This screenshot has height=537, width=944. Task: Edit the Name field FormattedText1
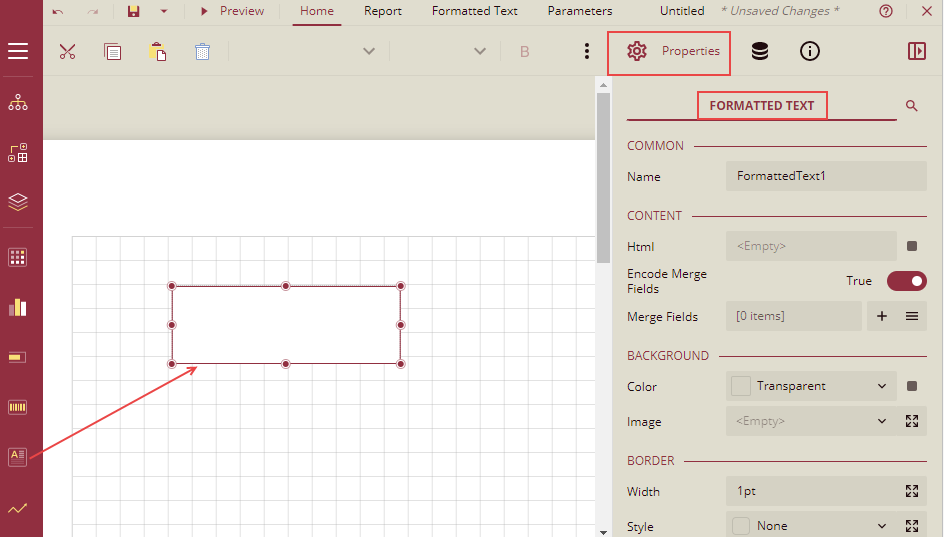[x=826, y=176]
